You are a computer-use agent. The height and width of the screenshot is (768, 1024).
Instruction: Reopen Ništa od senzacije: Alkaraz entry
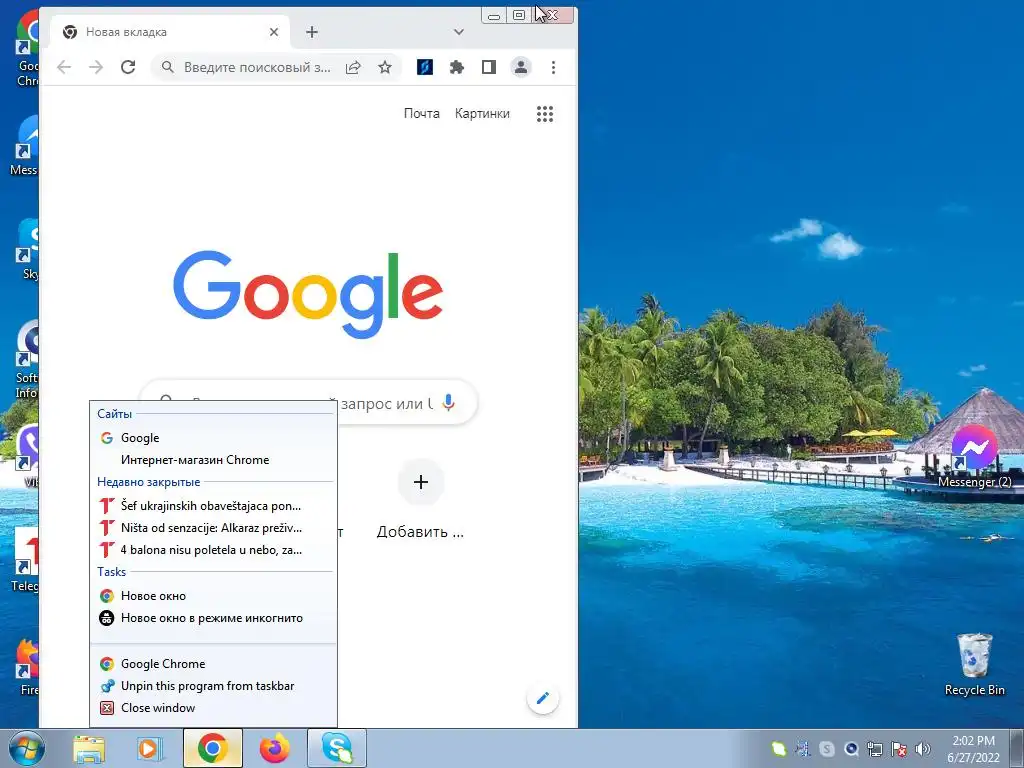[214, 528]
